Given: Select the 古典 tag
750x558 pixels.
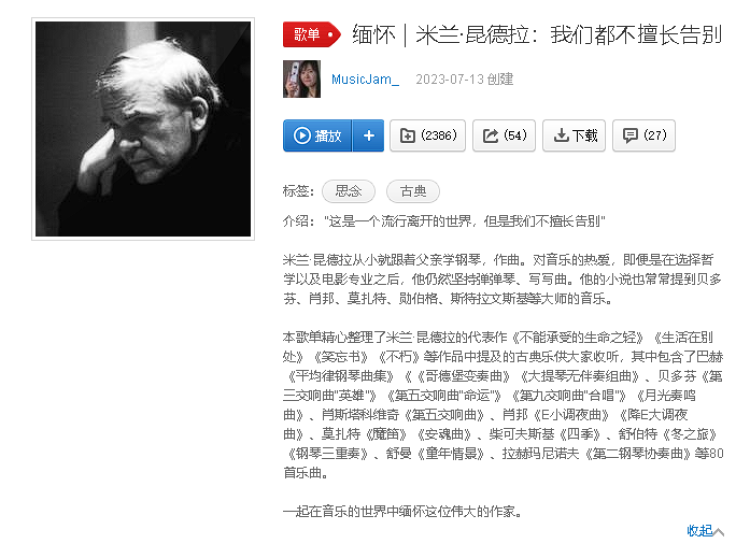Looking at the screenshot, I should [413, 191].
